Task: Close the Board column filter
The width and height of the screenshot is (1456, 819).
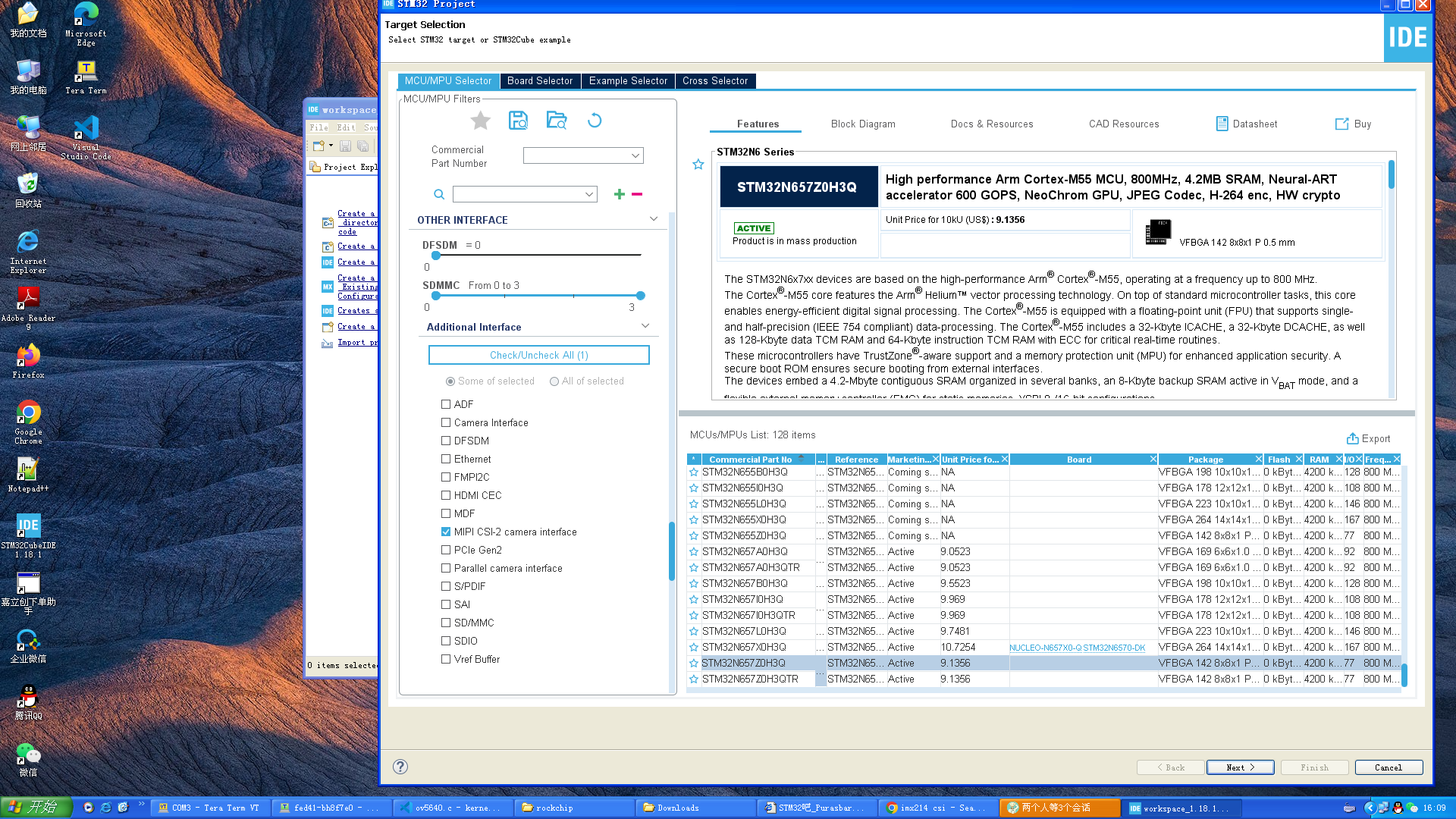Action: click(x=1153, y=460)
